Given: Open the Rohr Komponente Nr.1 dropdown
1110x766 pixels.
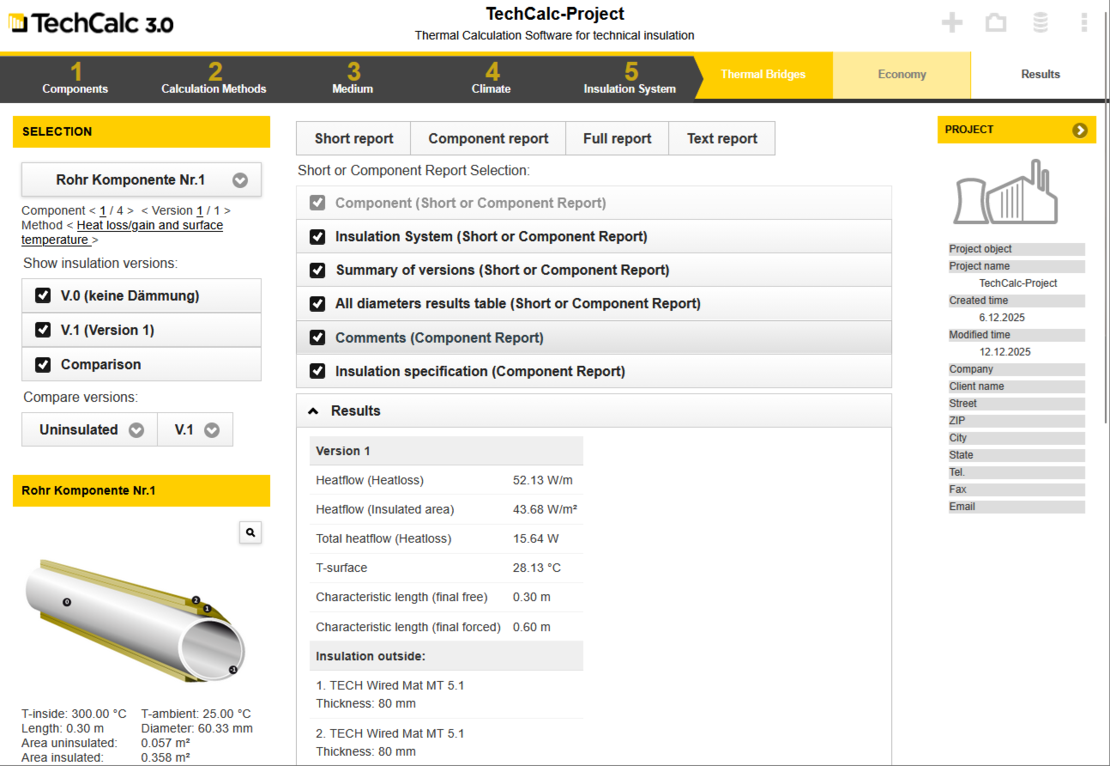Looking at the screenshot, I should point(142,180).
